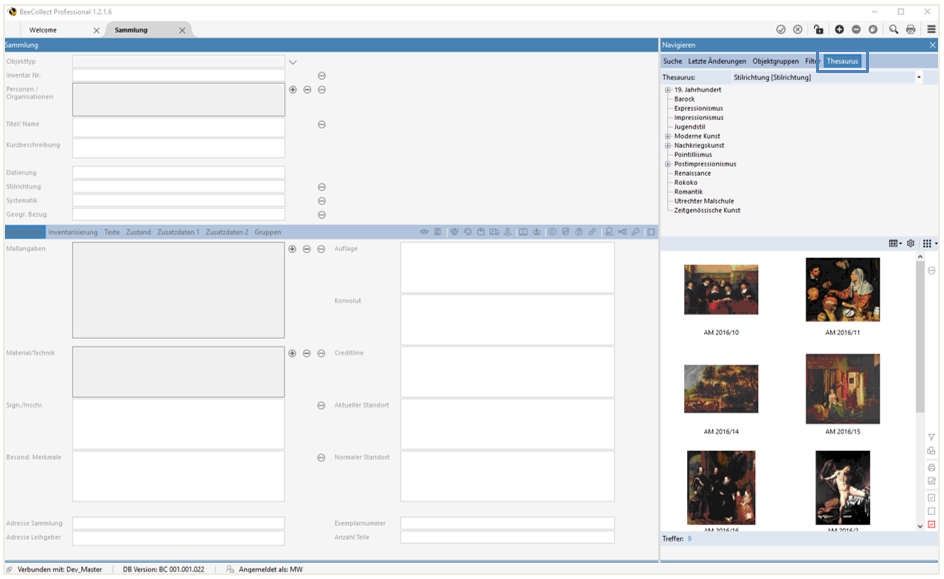The height and width of the screenshot is (579, 944).
Task: Toggle the eye visibility icon in detail toolbar
Action: (x=424, y=232)
